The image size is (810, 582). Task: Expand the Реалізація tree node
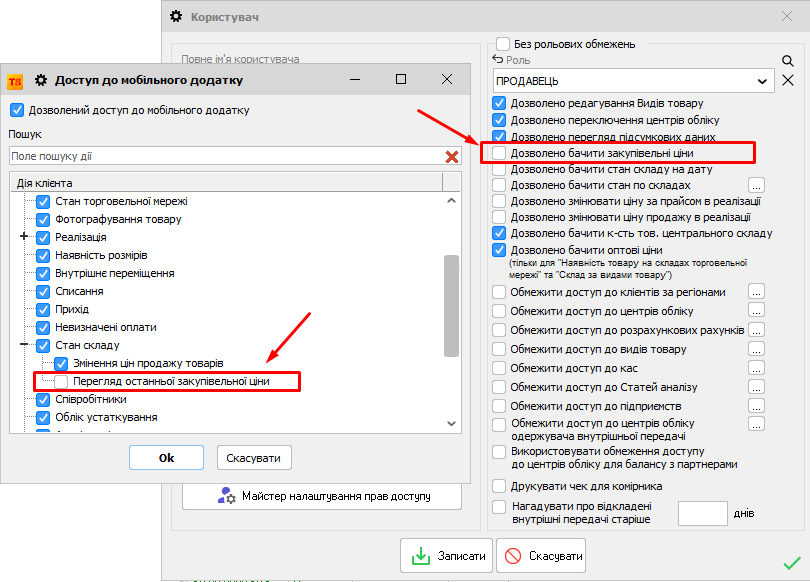(x=24, y=237)
